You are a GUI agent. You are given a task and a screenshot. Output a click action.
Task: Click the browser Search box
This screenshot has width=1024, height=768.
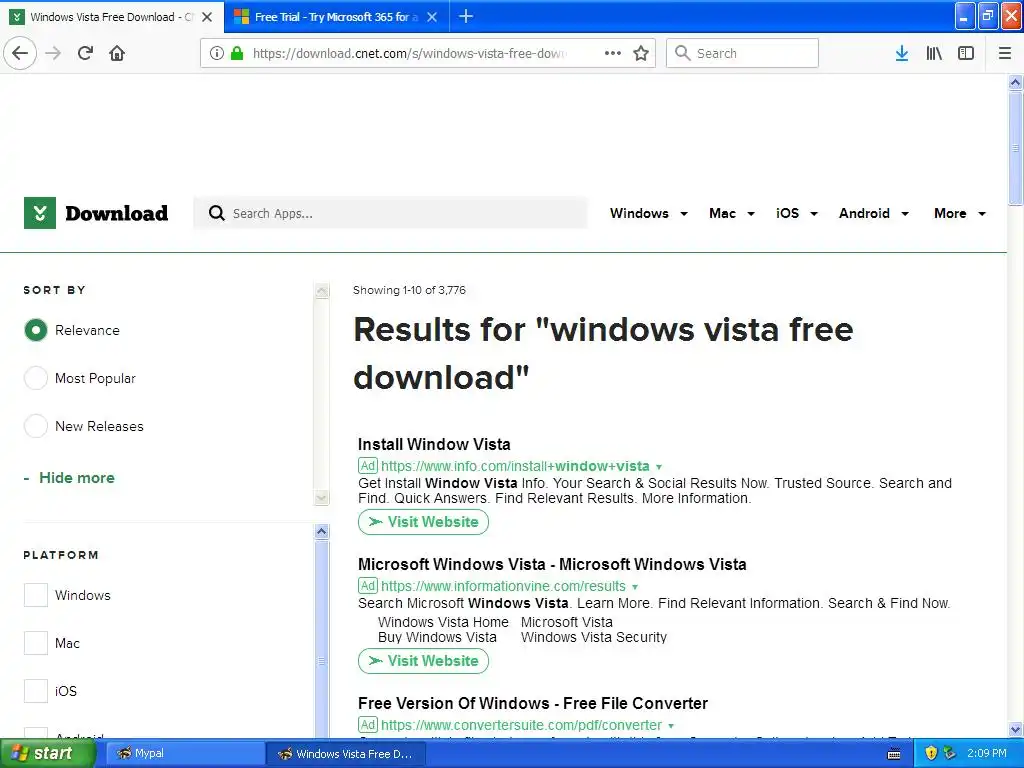(x=743, y=53)
